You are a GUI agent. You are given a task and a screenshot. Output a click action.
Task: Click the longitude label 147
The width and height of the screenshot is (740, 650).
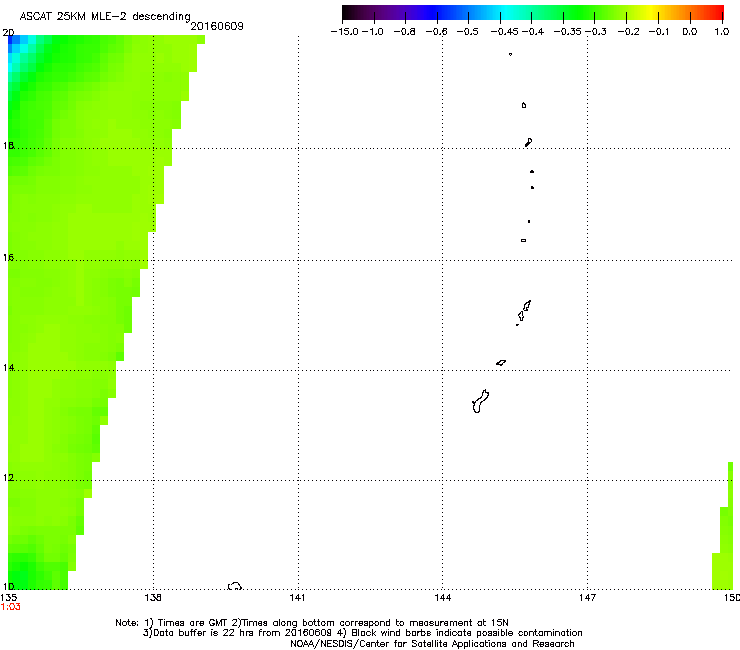click(x=587, y=598)
